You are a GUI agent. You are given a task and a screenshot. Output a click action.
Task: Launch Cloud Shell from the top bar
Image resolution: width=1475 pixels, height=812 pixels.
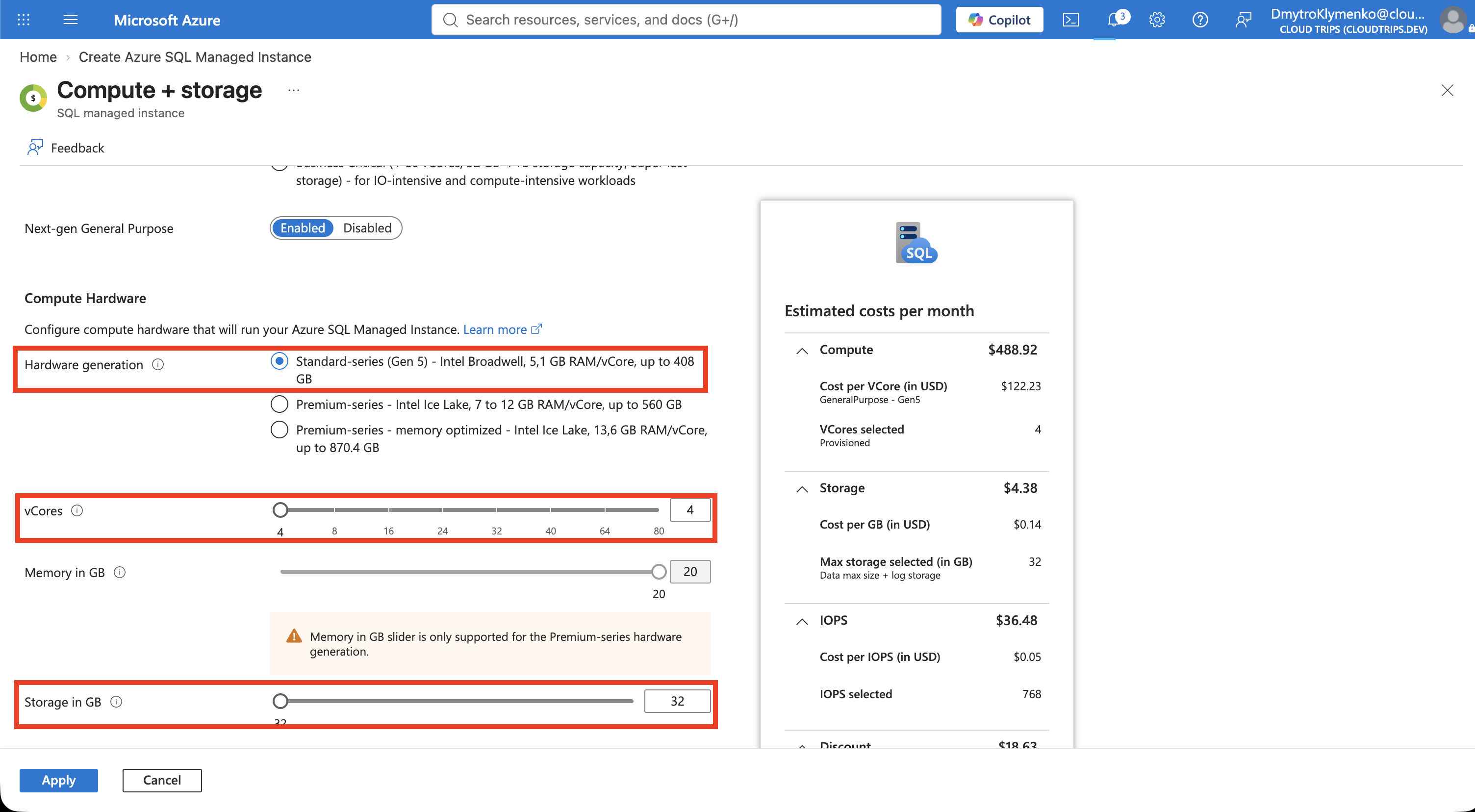(x=1071, y=20)
